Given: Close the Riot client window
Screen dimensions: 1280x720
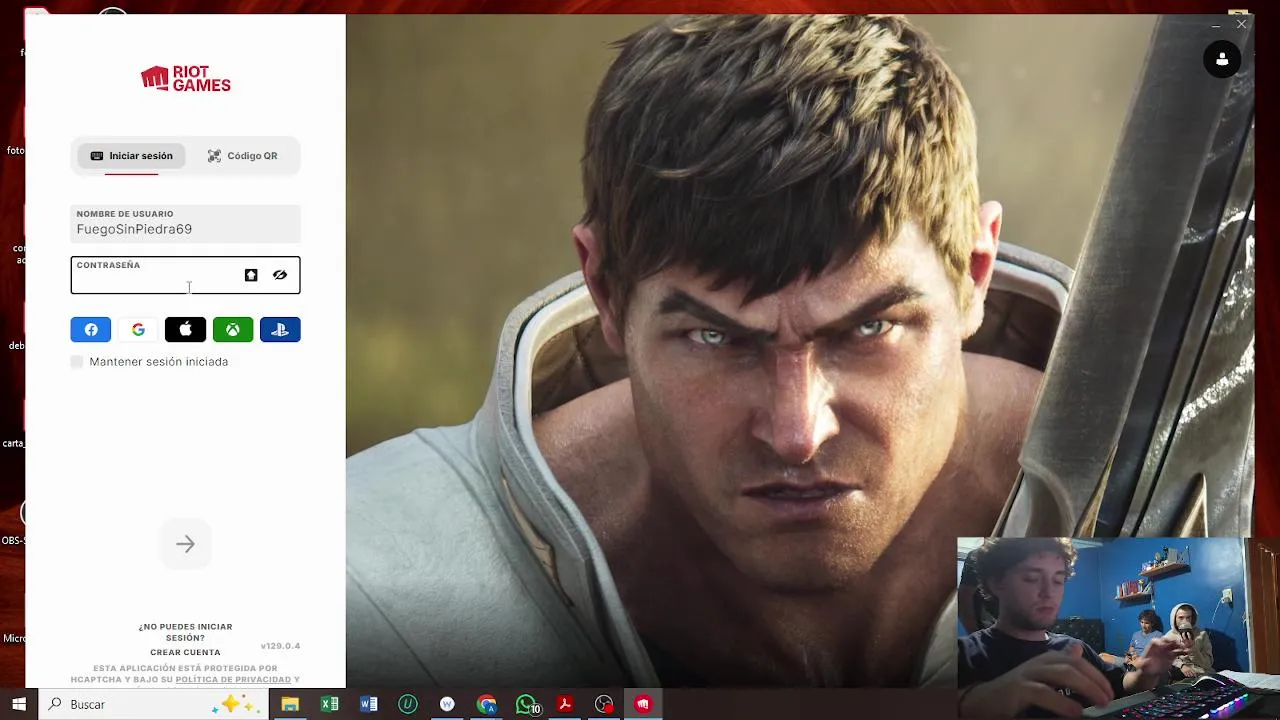Looking at the screenshot, I should point(1241,24).
